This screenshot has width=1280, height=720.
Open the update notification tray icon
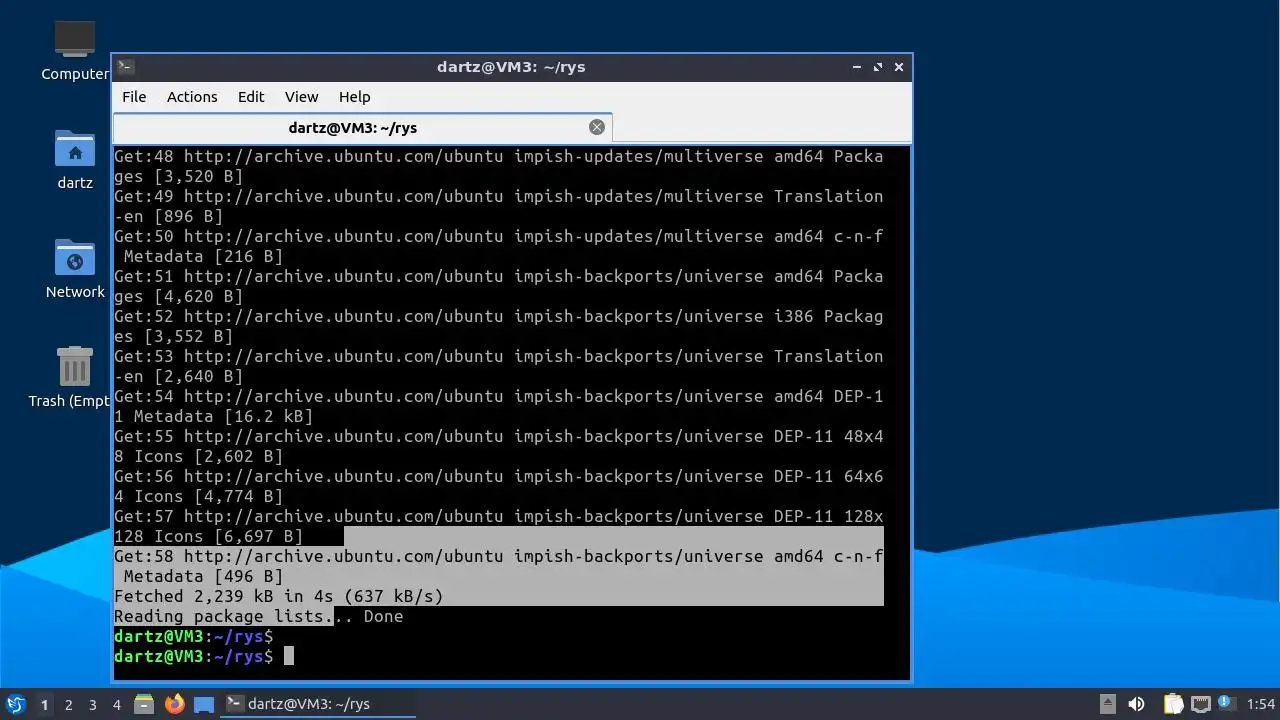click(x=1227, y=703)
